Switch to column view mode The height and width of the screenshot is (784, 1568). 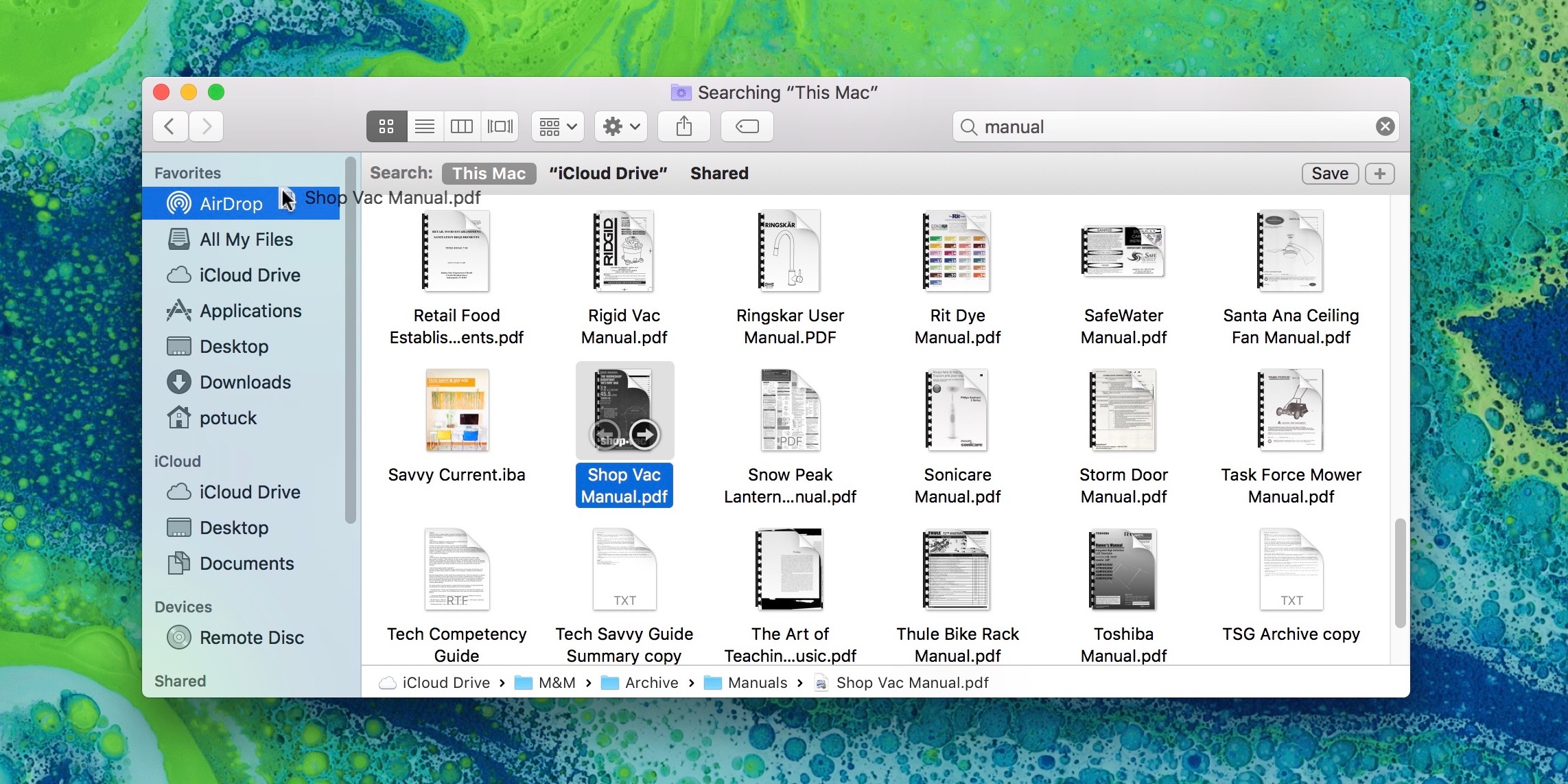(462, 126)
